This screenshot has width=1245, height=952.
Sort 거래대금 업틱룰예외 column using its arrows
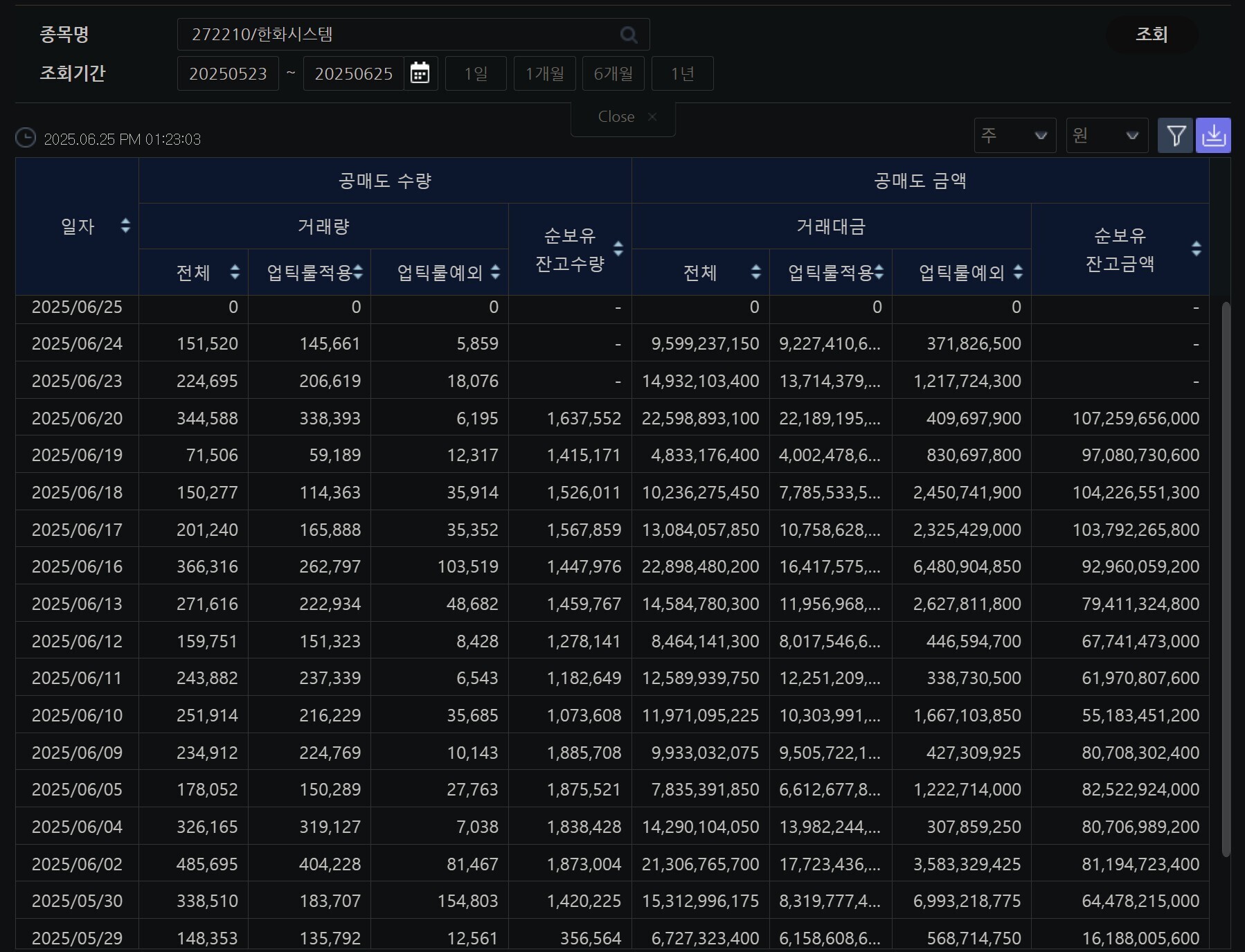click(1018, 272)
